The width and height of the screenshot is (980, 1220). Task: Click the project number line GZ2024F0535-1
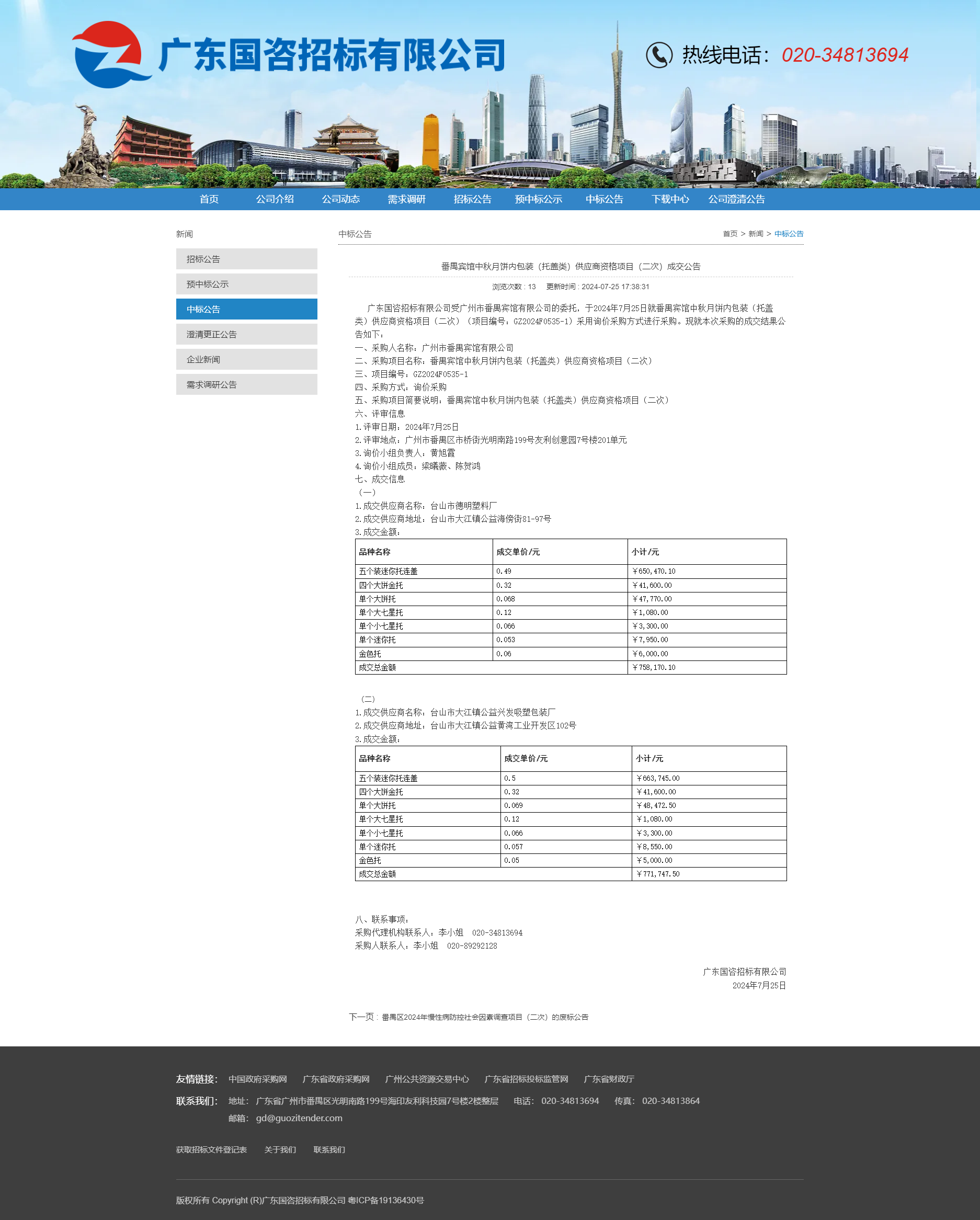[x=412, y=374]
